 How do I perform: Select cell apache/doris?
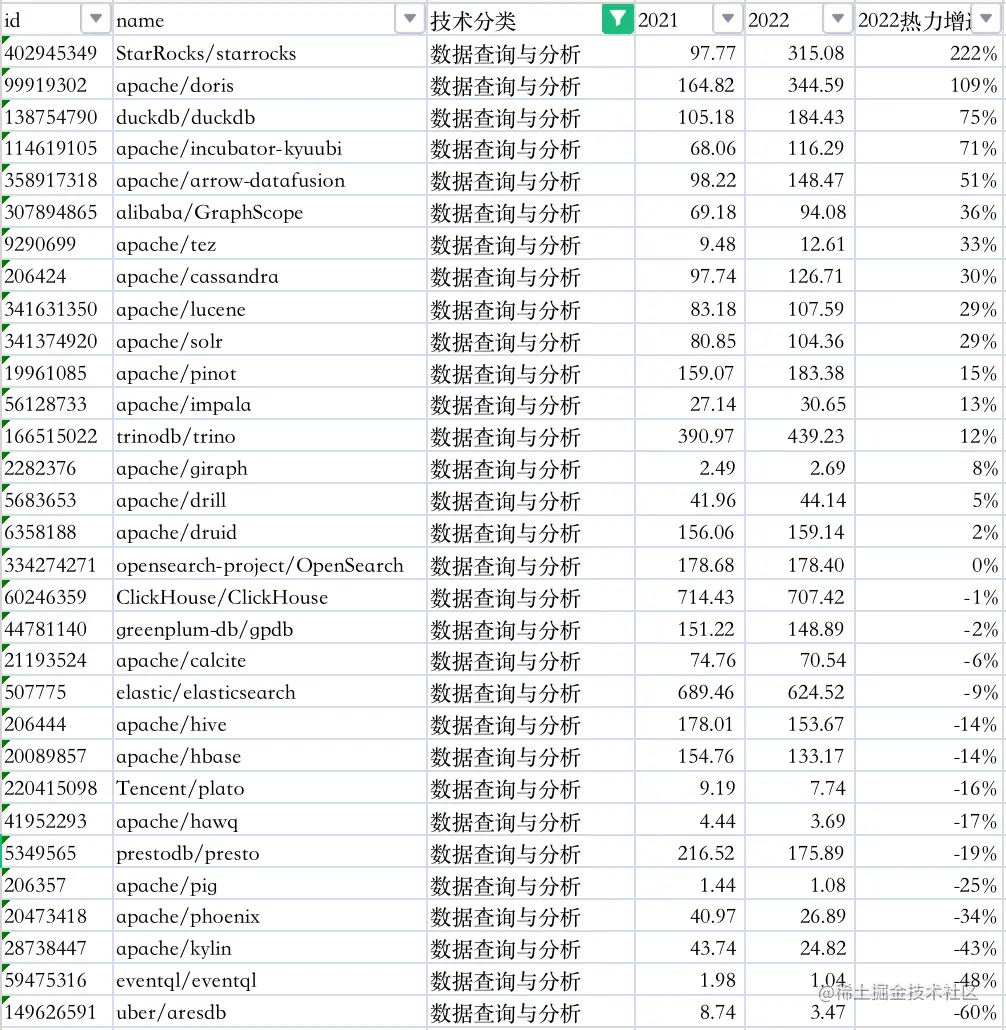click(269, 85)
